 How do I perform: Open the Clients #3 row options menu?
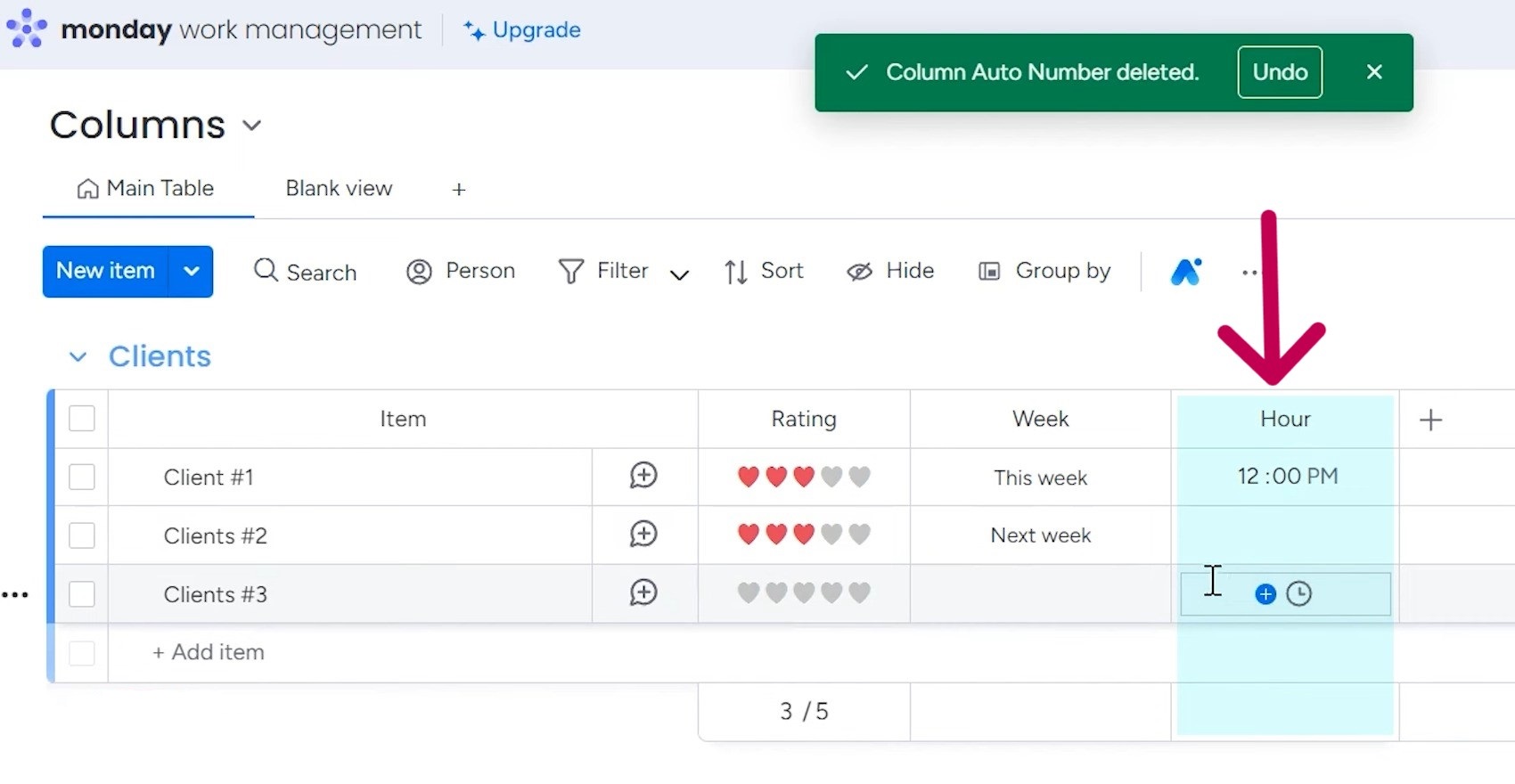[15, 595]
